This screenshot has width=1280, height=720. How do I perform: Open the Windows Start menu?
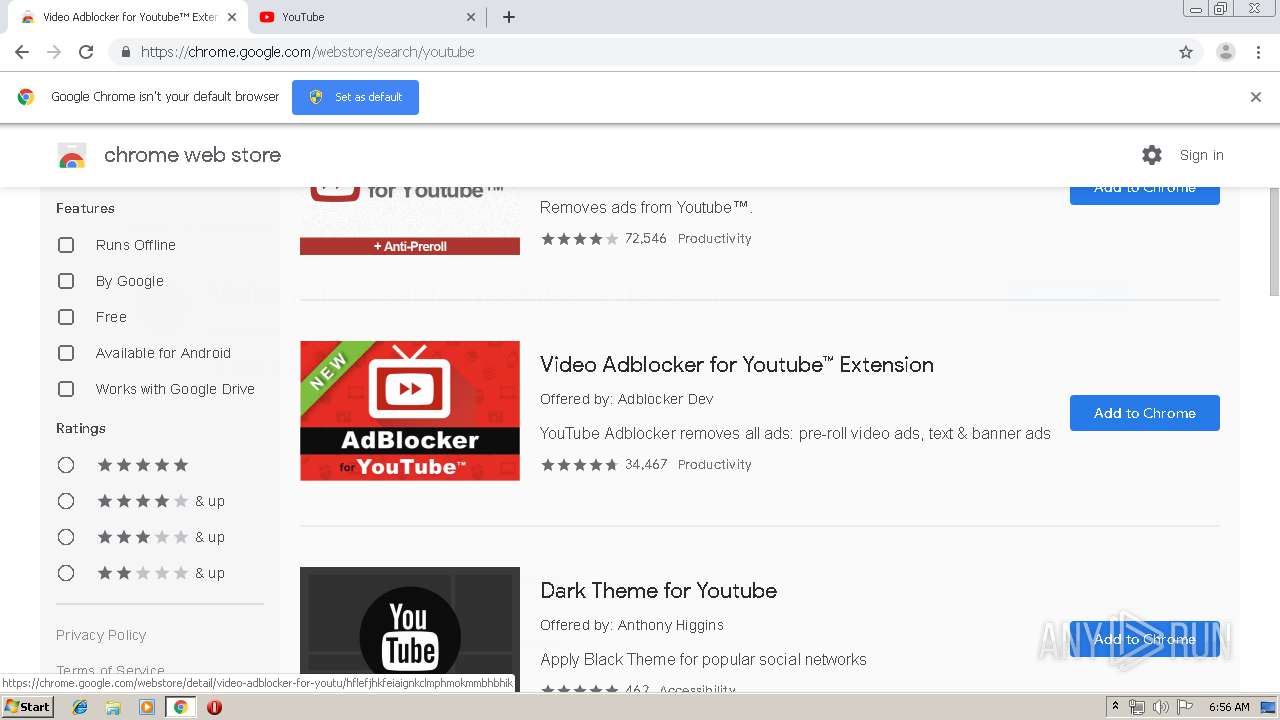pos(27,707)
